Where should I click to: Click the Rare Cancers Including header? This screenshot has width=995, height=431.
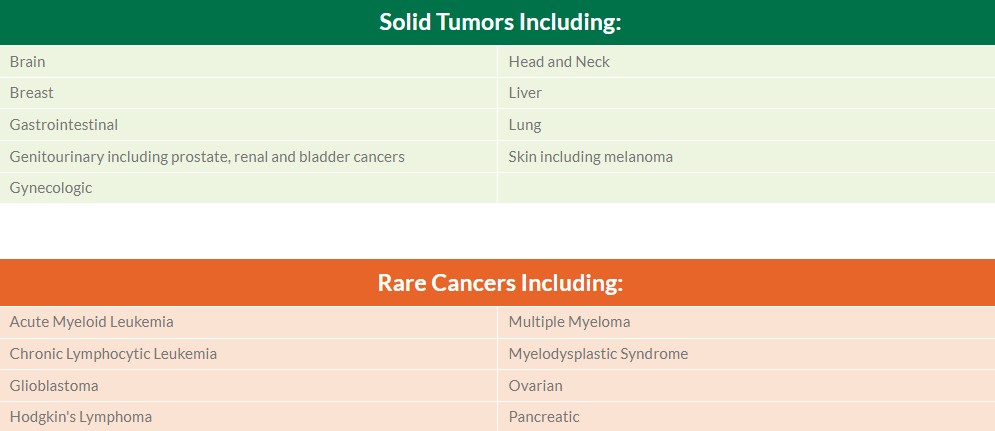point(499,283)
